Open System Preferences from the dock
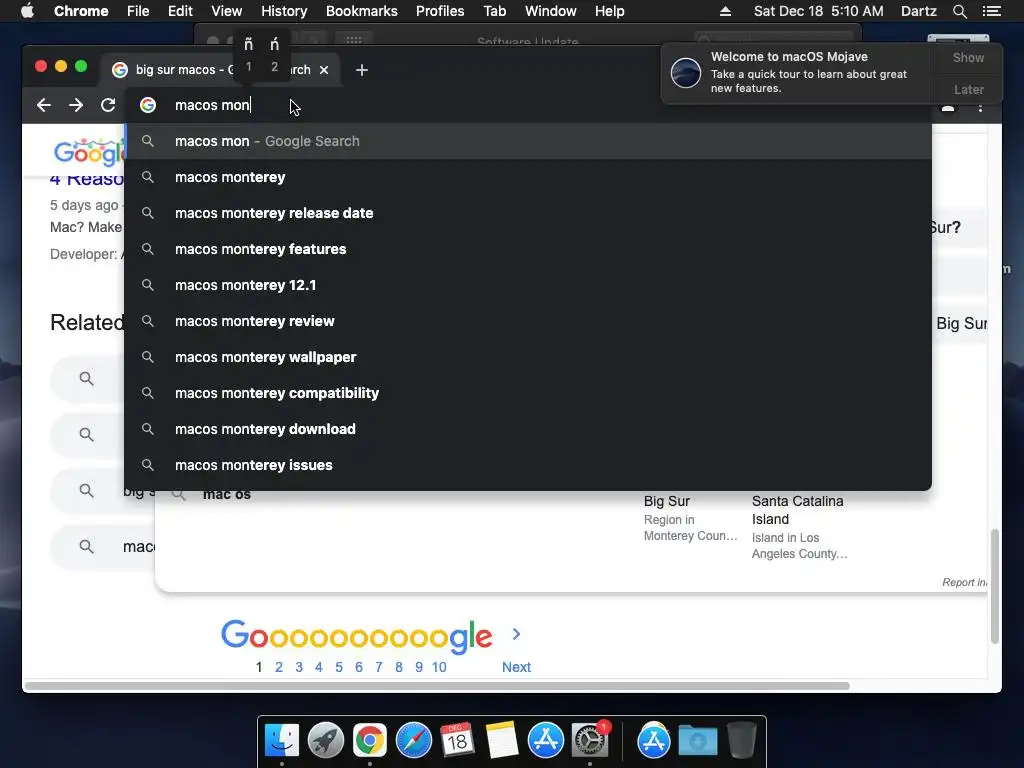Viewport: 1024px width, 768px height. click(590, 741)
